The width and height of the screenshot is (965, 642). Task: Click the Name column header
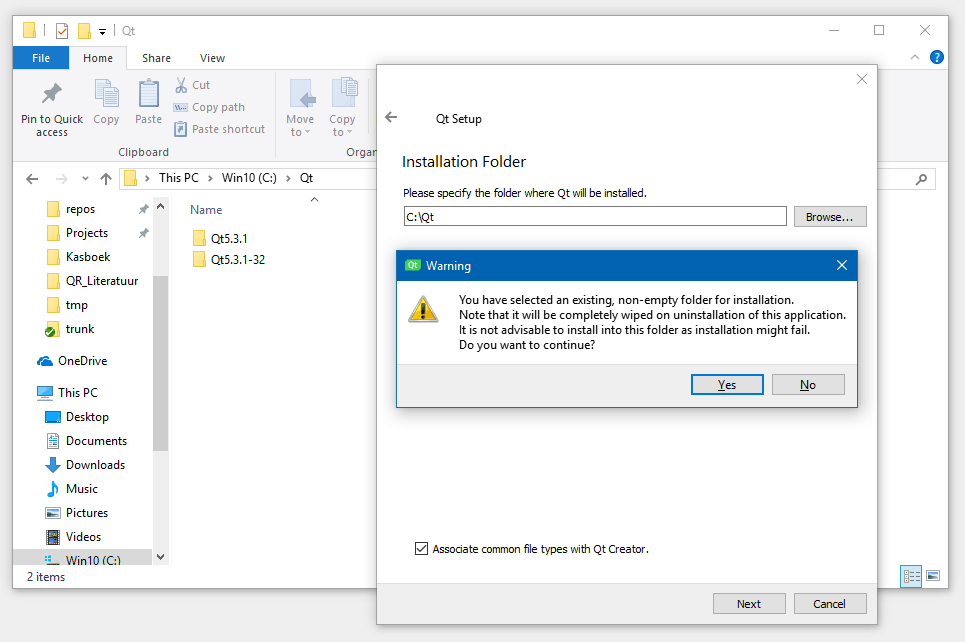(206, 210)
